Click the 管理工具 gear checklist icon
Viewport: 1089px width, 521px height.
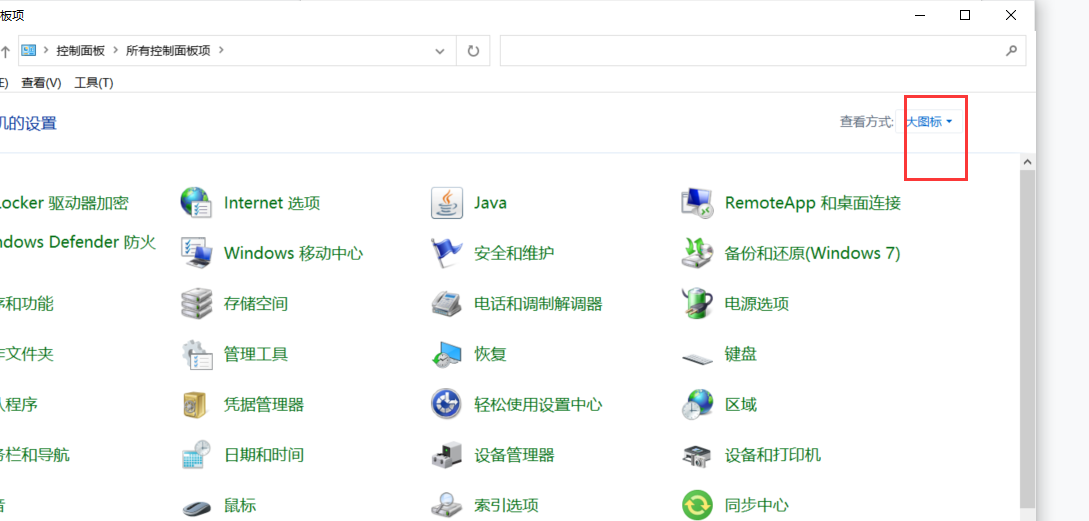(197, 354)
